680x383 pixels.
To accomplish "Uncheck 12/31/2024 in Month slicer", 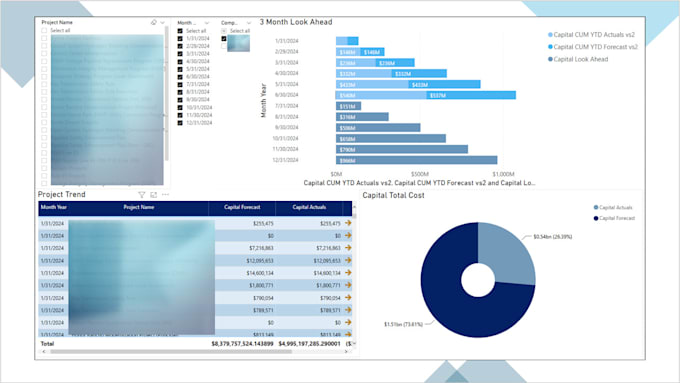I will click(x=180, y=123).
